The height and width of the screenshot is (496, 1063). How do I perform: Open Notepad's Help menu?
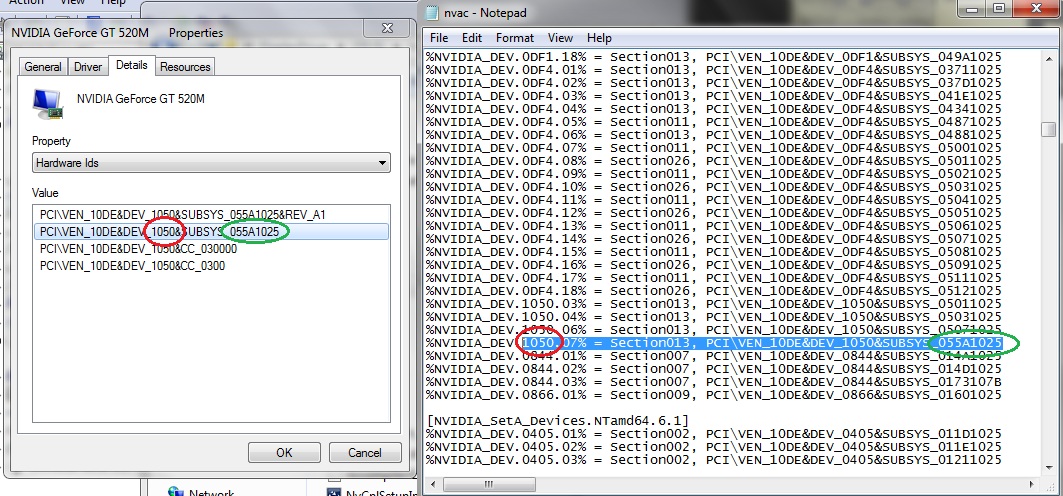point(599,38)
